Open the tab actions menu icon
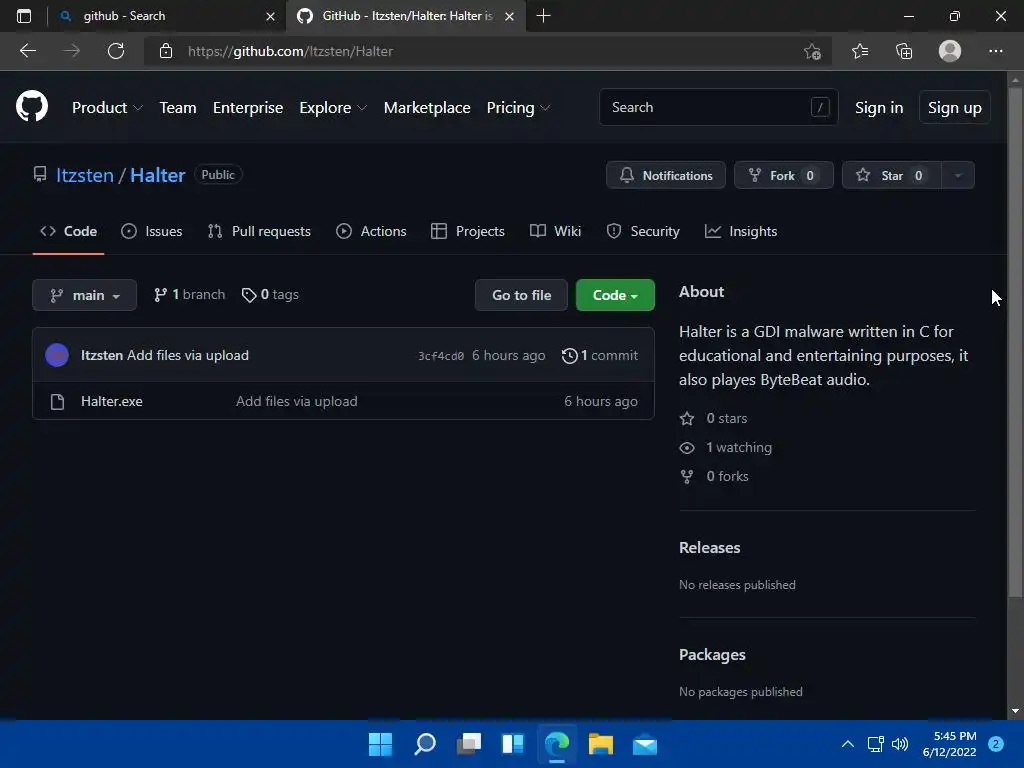Viewport: 1024px width, 768px height. 24,16
